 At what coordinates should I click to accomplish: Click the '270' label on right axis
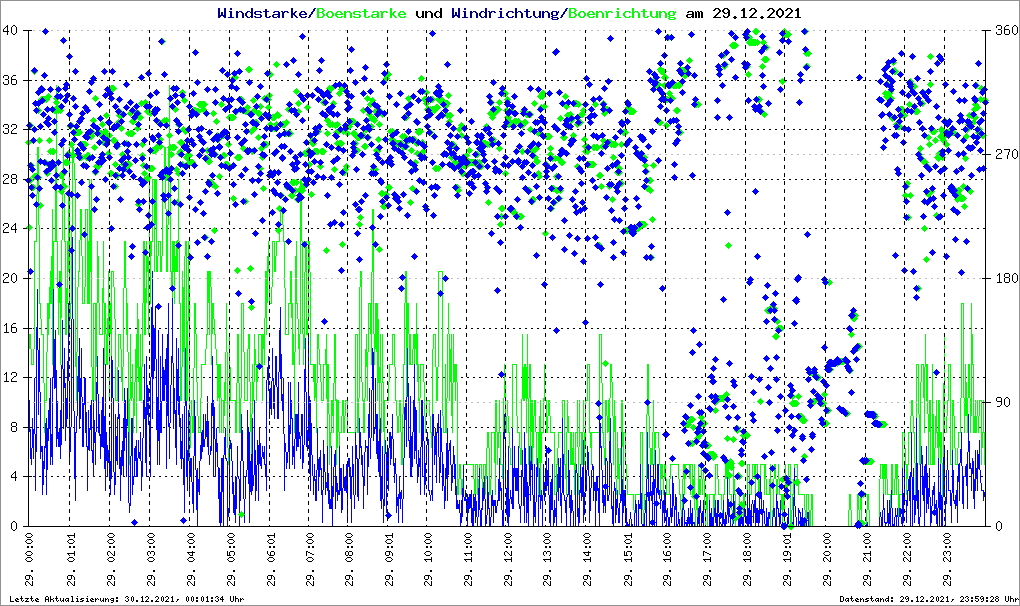(x=1003, y=155)
